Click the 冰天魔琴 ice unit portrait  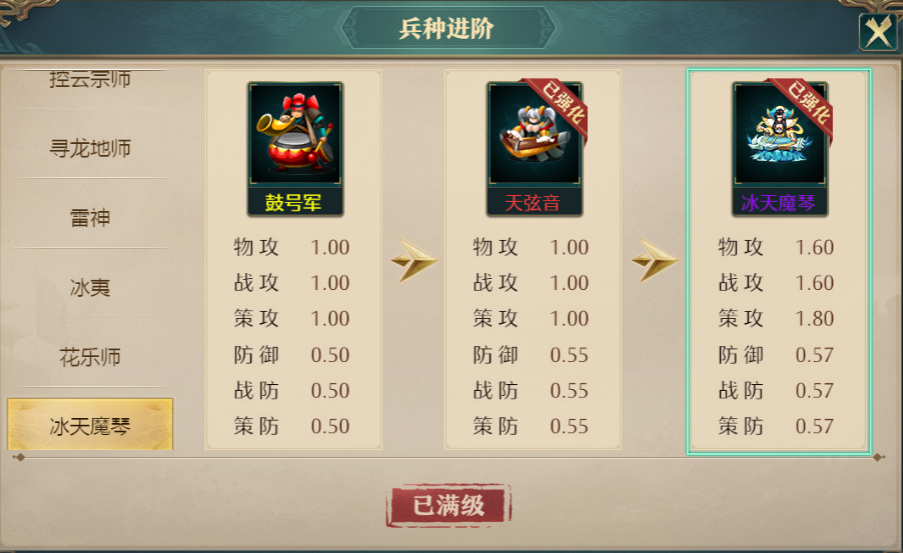(x=779, y=135)
